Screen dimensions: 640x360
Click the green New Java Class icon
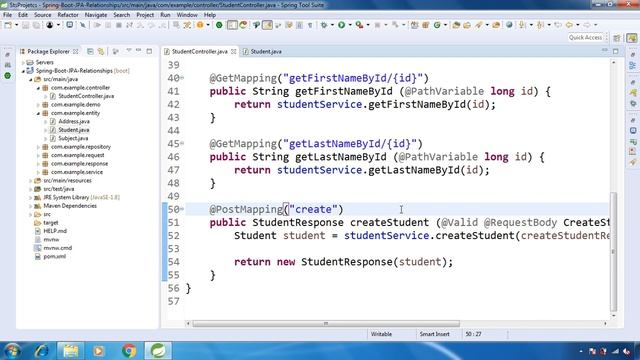(437, 25)
